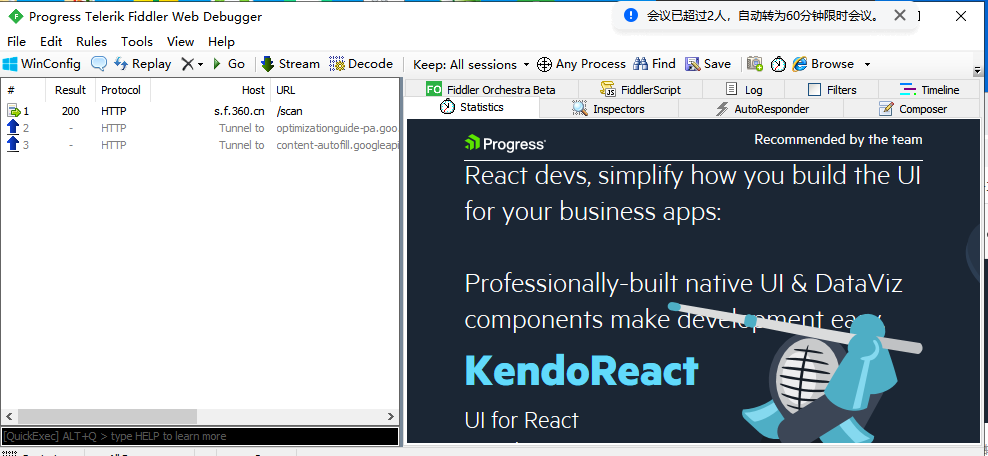Switch to the Filters tab
Image resolution: width=988 pixels, height=456 pixels.
point(832,89)
